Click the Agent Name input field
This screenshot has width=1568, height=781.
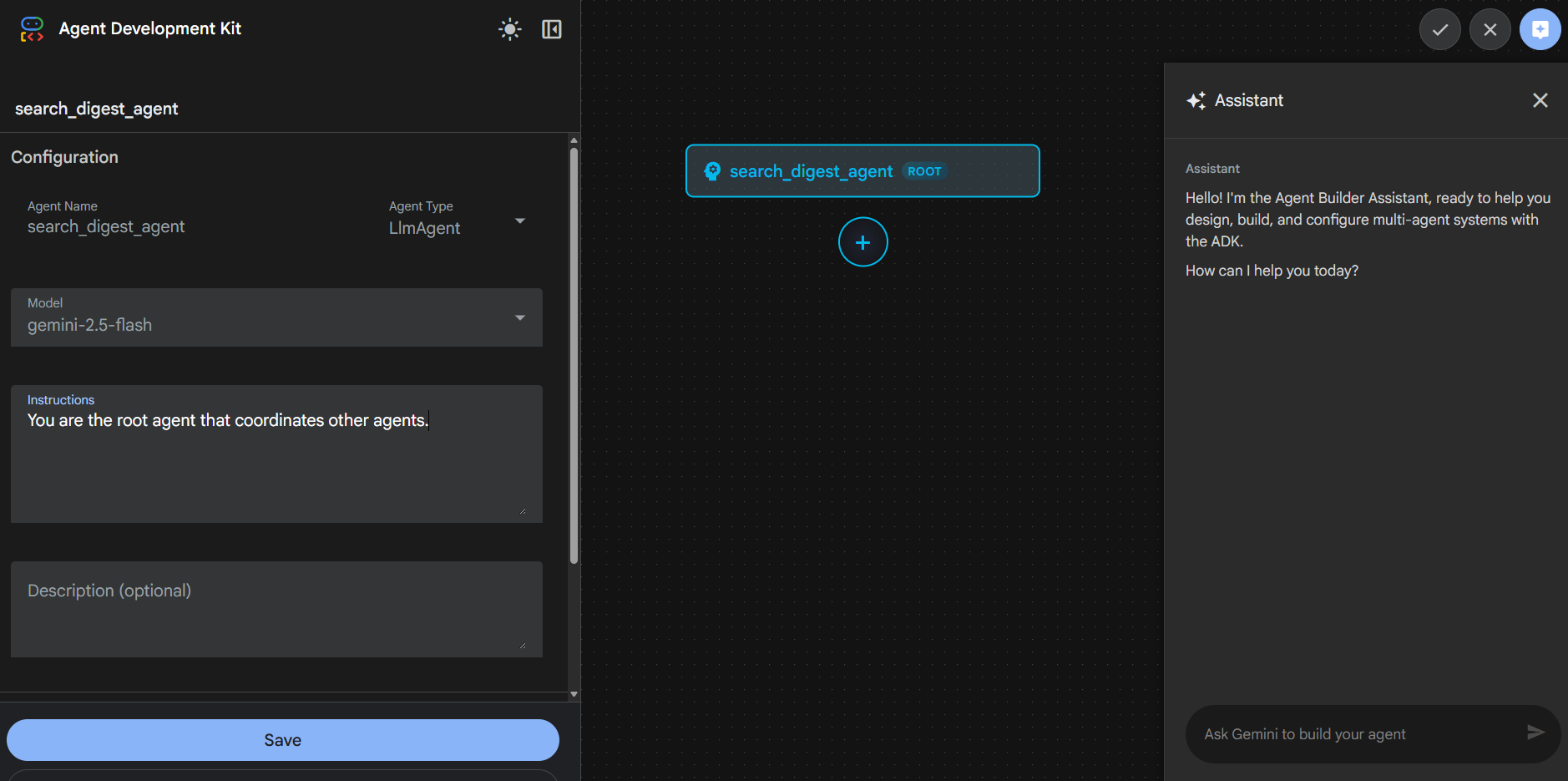tap(192, 227)
